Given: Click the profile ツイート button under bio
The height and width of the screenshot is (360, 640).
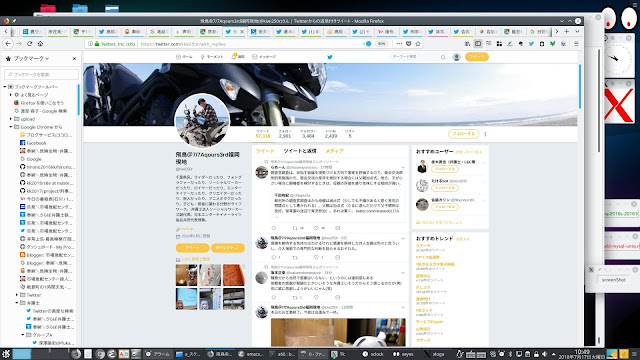Looking at the screenshot, I should point(192,248).
